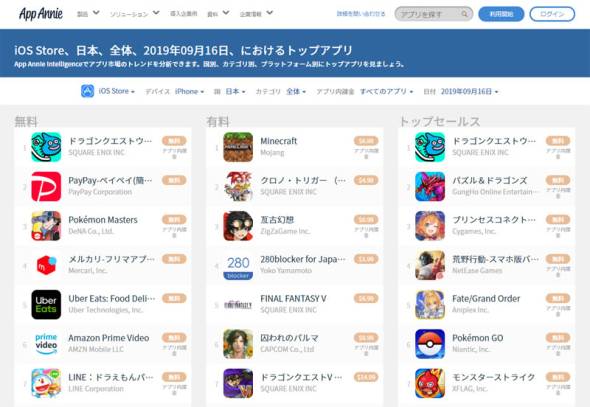Open the すべてのアプリ filter dropdown

click(386, 91)
